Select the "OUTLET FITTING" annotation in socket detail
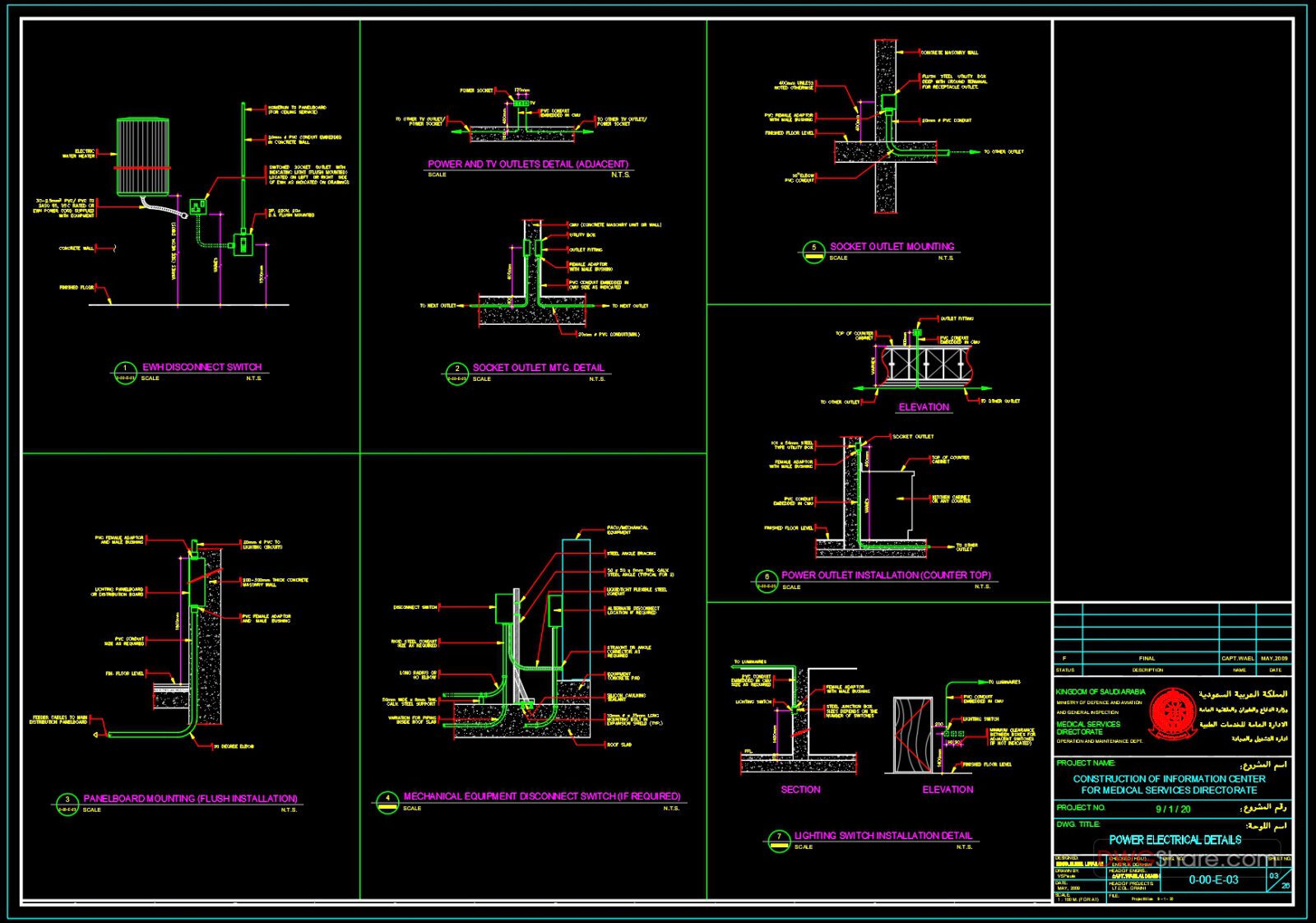This screenshot has width=1316, height=923. tap(586, 249)
